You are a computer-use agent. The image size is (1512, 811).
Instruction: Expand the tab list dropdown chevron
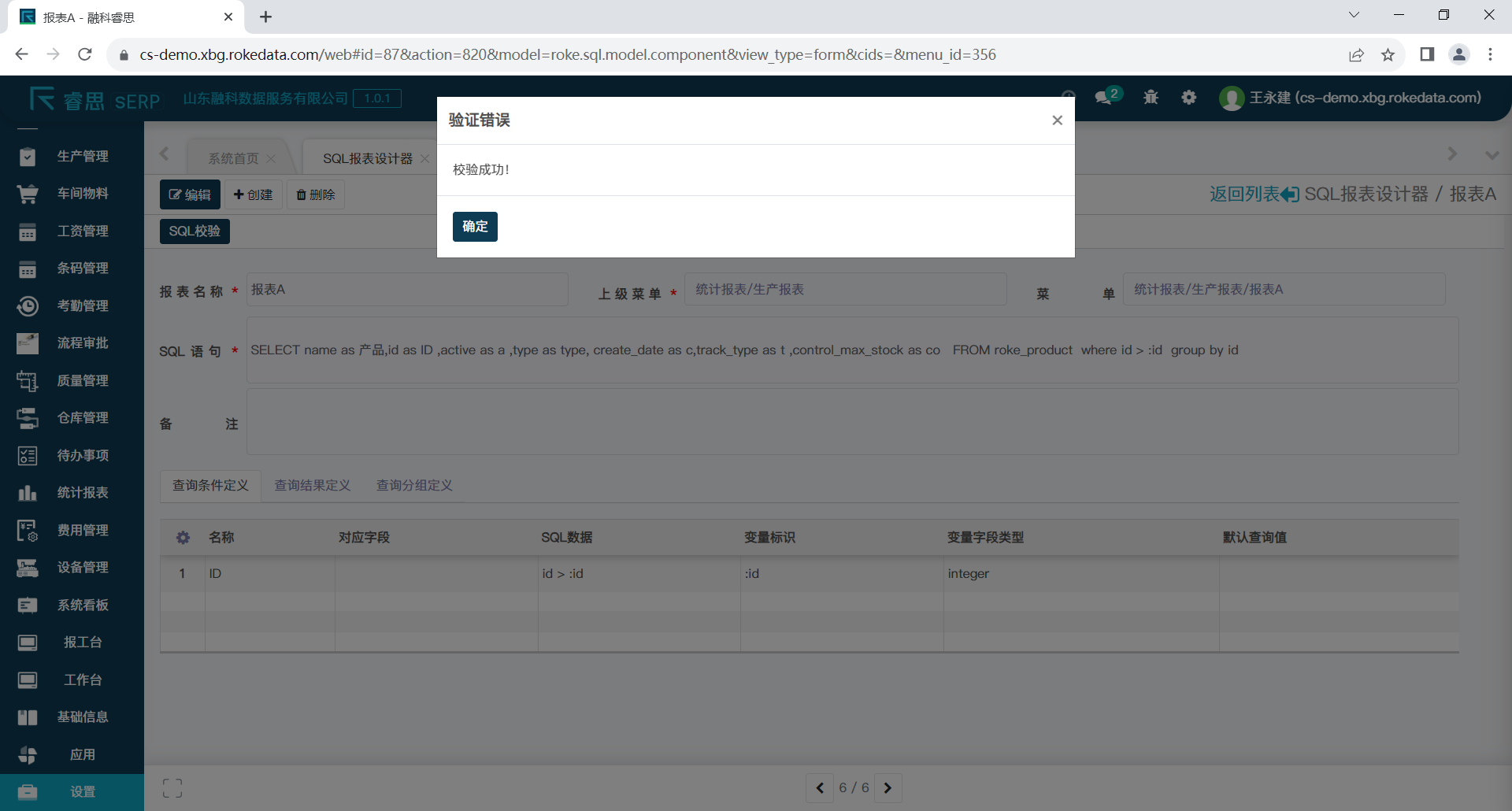1492,155
